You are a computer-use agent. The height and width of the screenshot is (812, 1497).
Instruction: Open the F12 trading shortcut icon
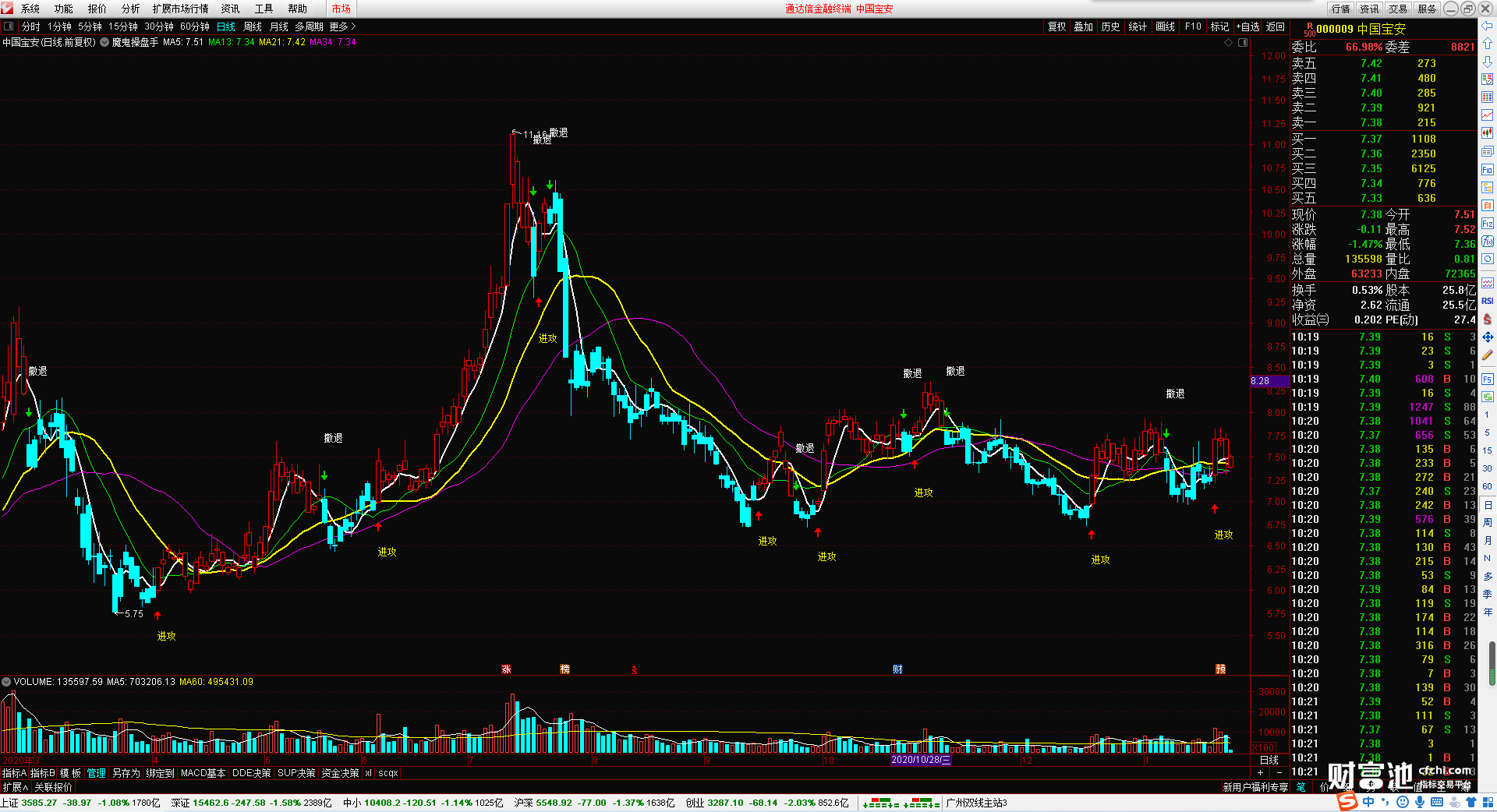pyautogui.click(x=1487, y=224)
